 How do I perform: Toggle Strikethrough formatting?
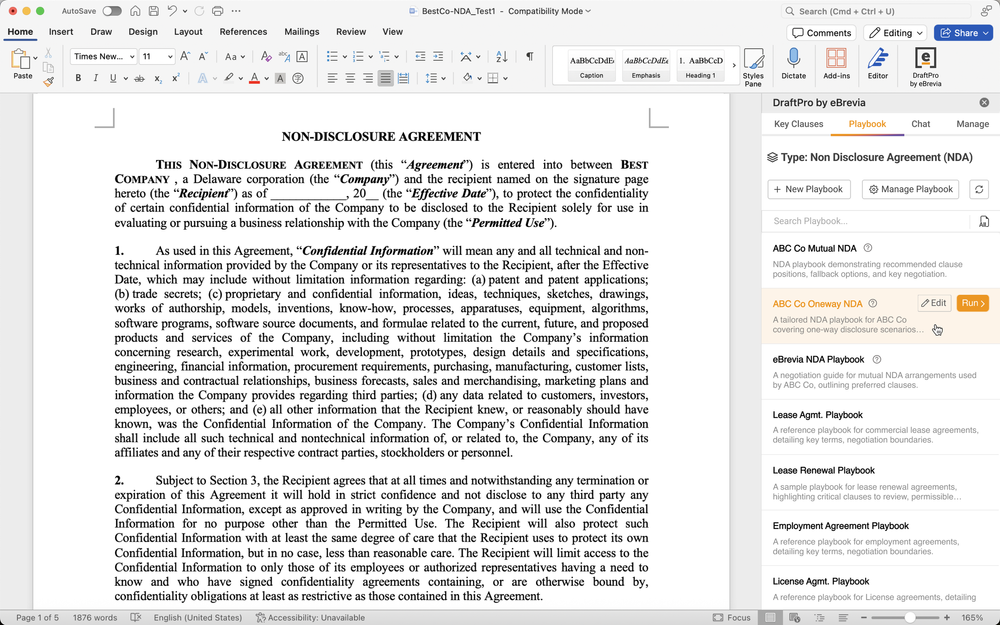coord(139,78)
